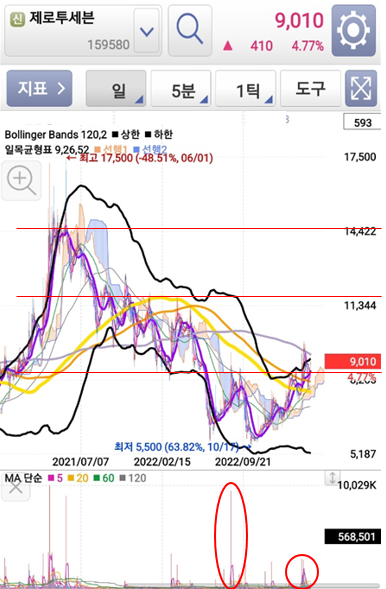
Task: Tap the red up-triangle change indicator
Action: point(228,46)
